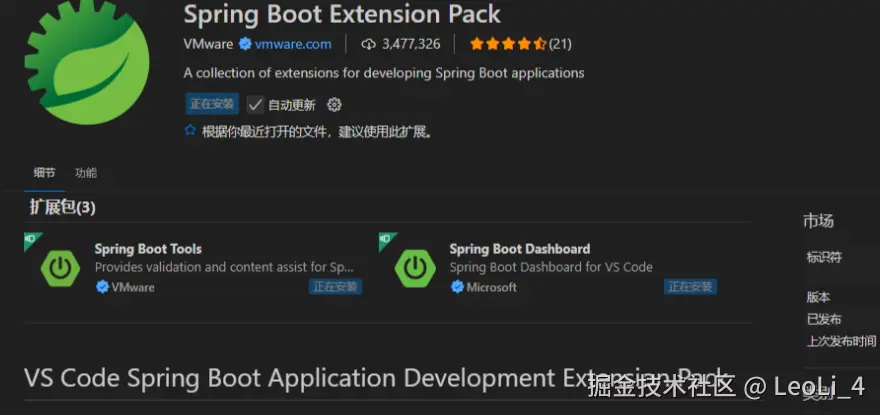Switch to the 功能 tab
Viewport: 880px width, 415px height.
coord(86,173)
